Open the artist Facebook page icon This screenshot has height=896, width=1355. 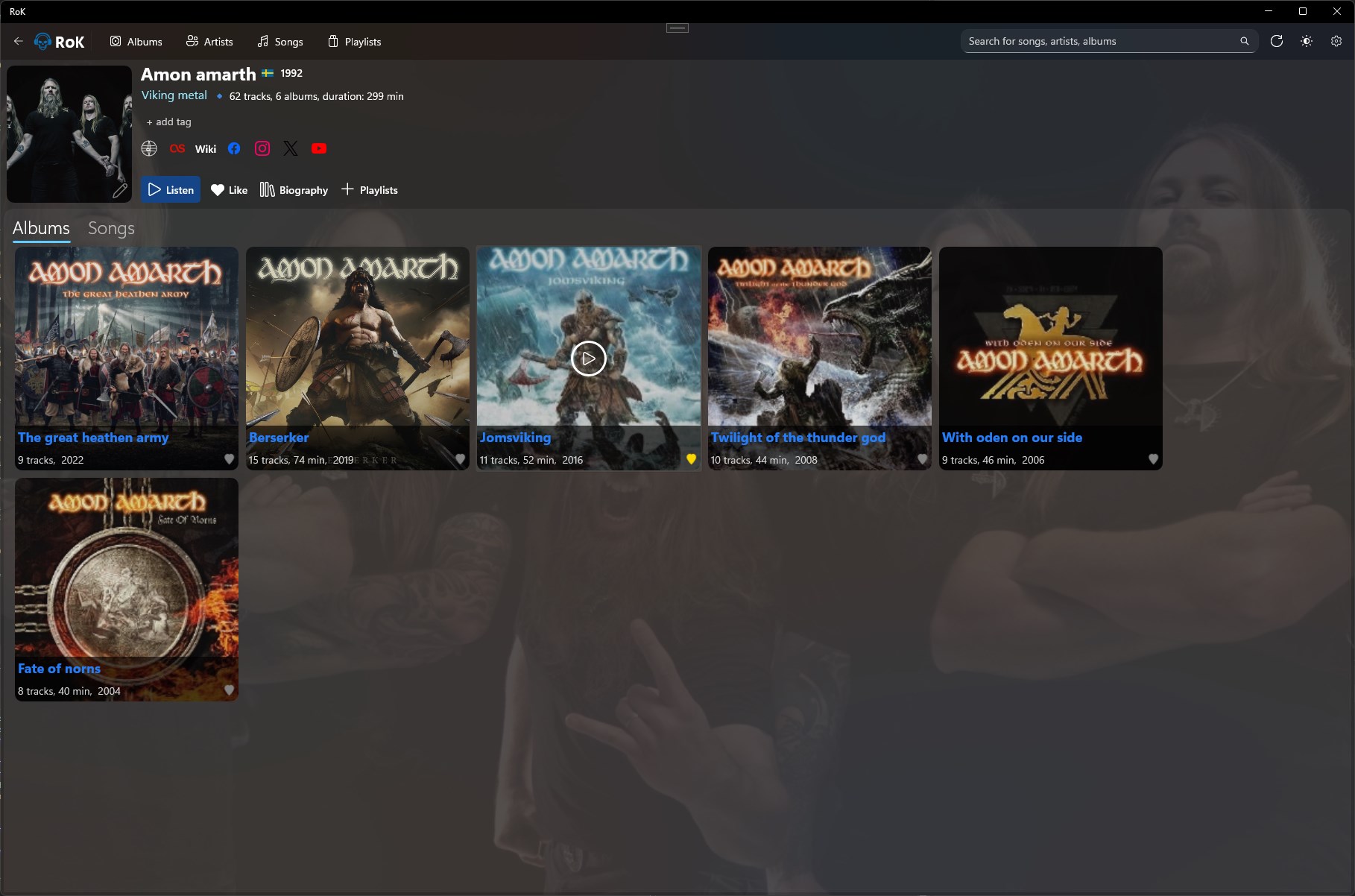click(234, 148)
